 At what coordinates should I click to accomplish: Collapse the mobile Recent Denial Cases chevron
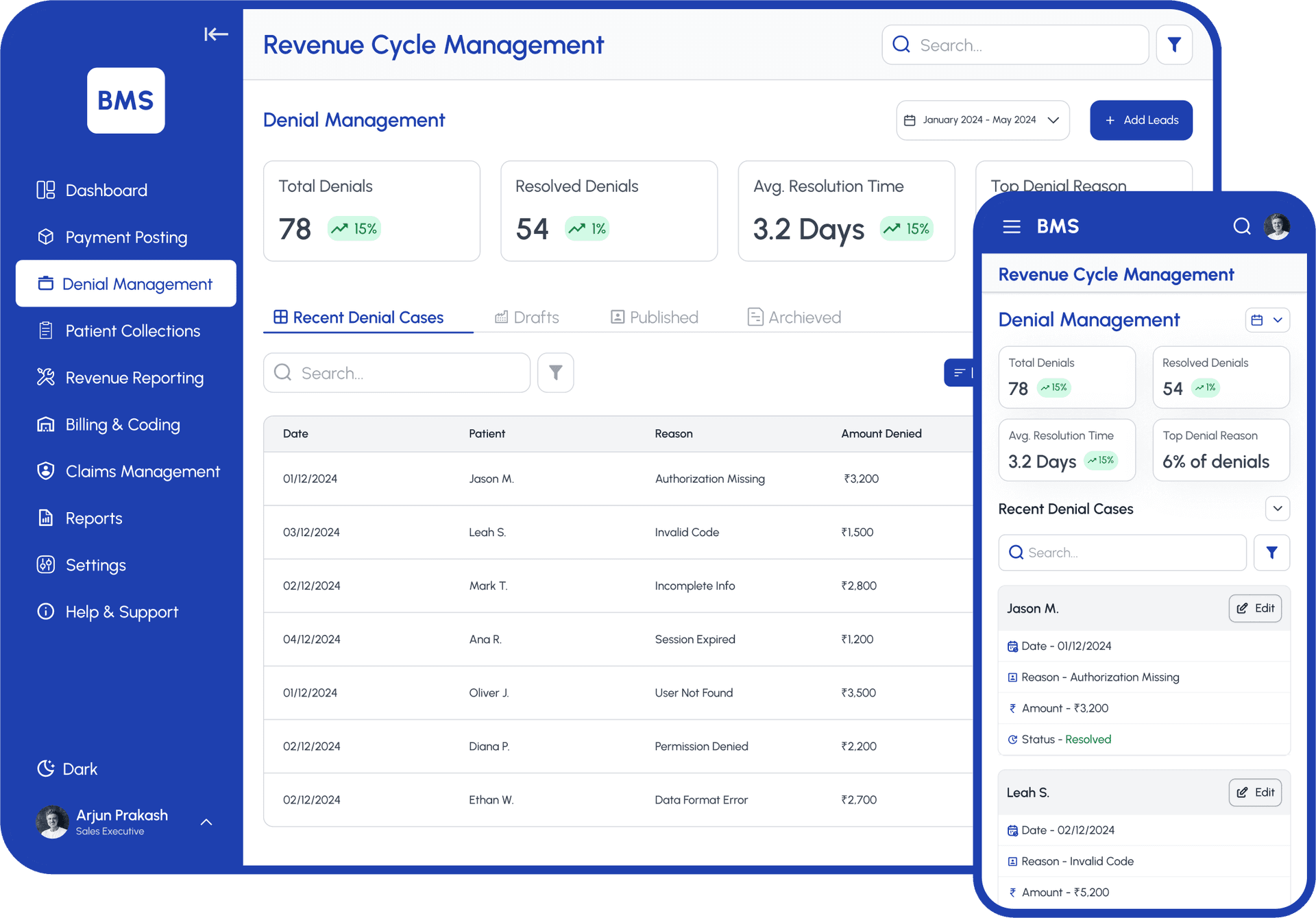[x=1277, y=509]
